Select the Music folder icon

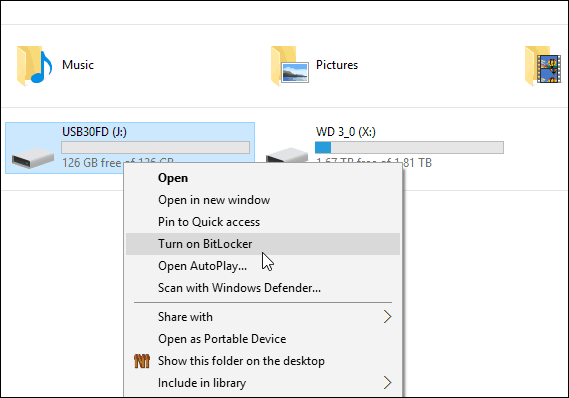coord(34,66)
